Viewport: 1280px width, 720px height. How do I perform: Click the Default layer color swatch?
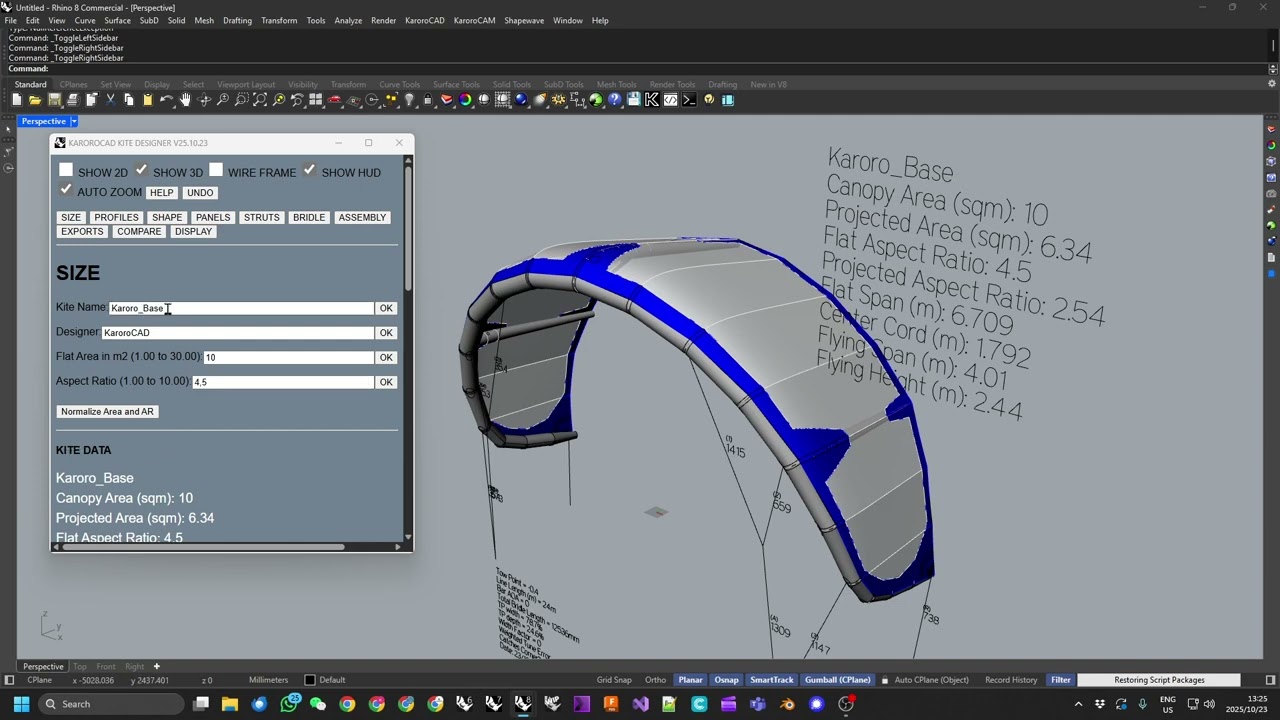(x=310, y=680)
